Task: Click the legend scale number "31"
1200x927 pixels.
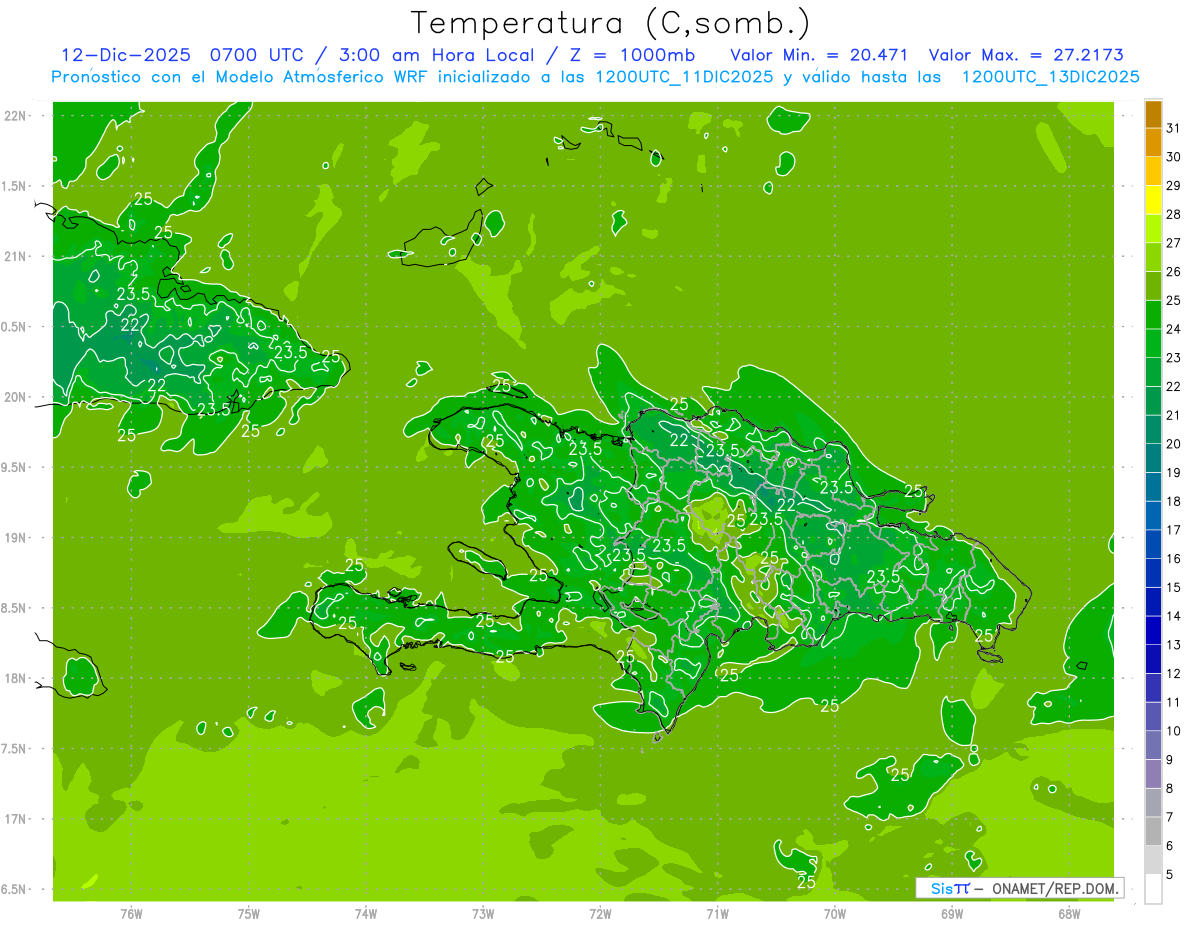Action: point(1174,128)
